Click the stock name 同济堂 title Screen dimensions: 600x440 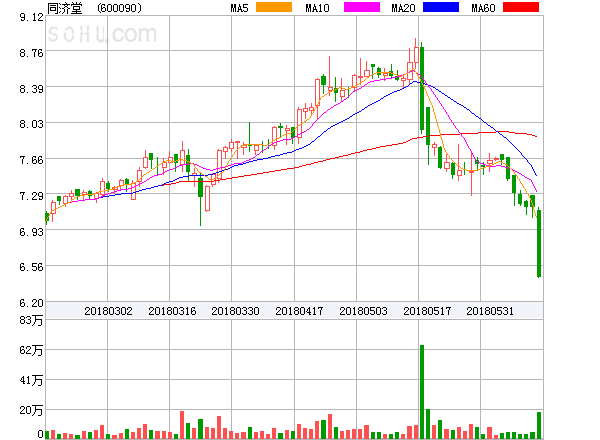tap(65, 8)
